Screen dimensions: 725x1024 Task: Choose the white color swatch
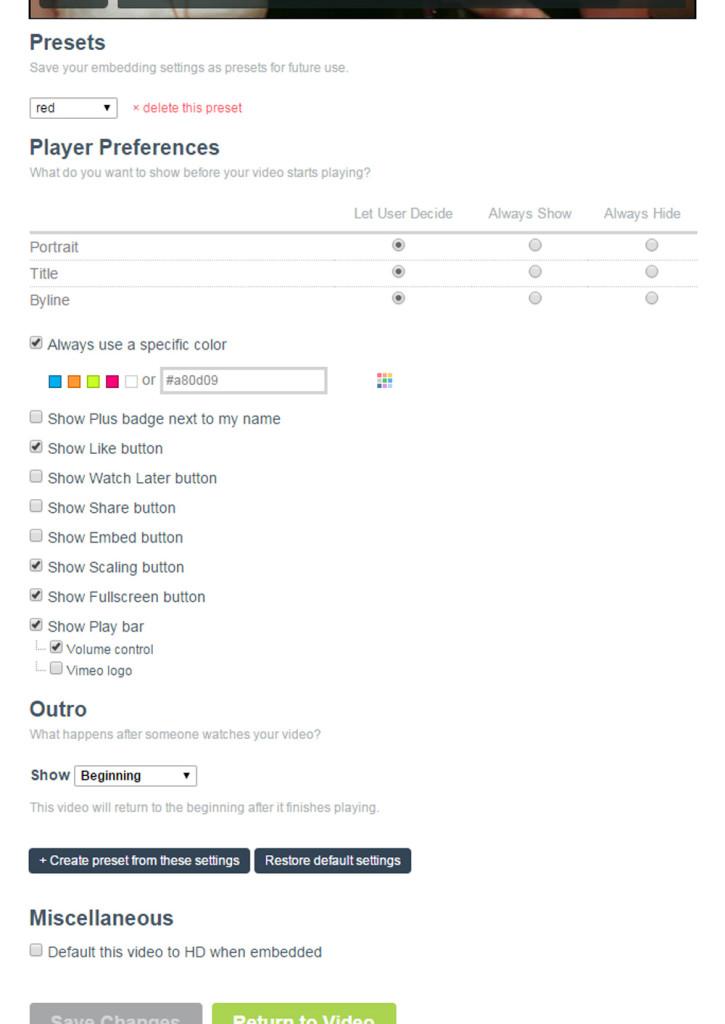pyautogui.click(x=131, y=381)
